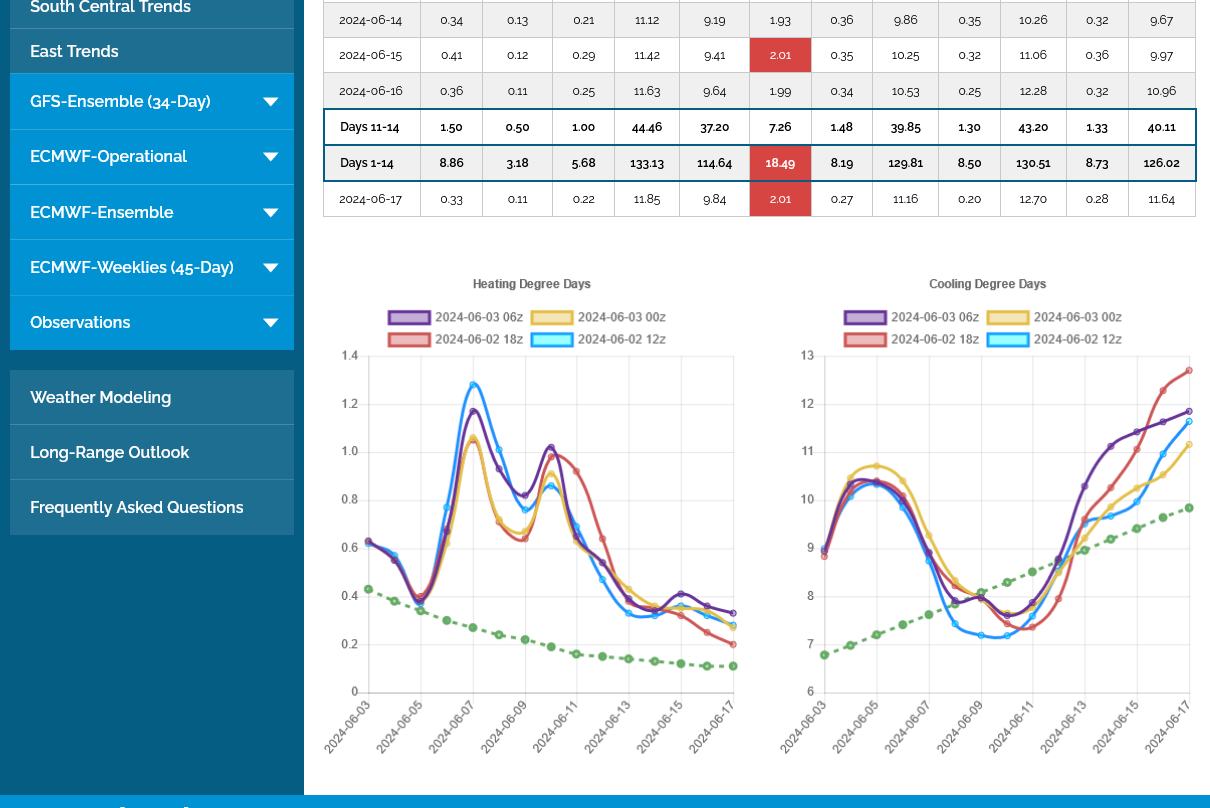Go to Frequently Asked Questions
The image size is (1210, 808).
137,507
